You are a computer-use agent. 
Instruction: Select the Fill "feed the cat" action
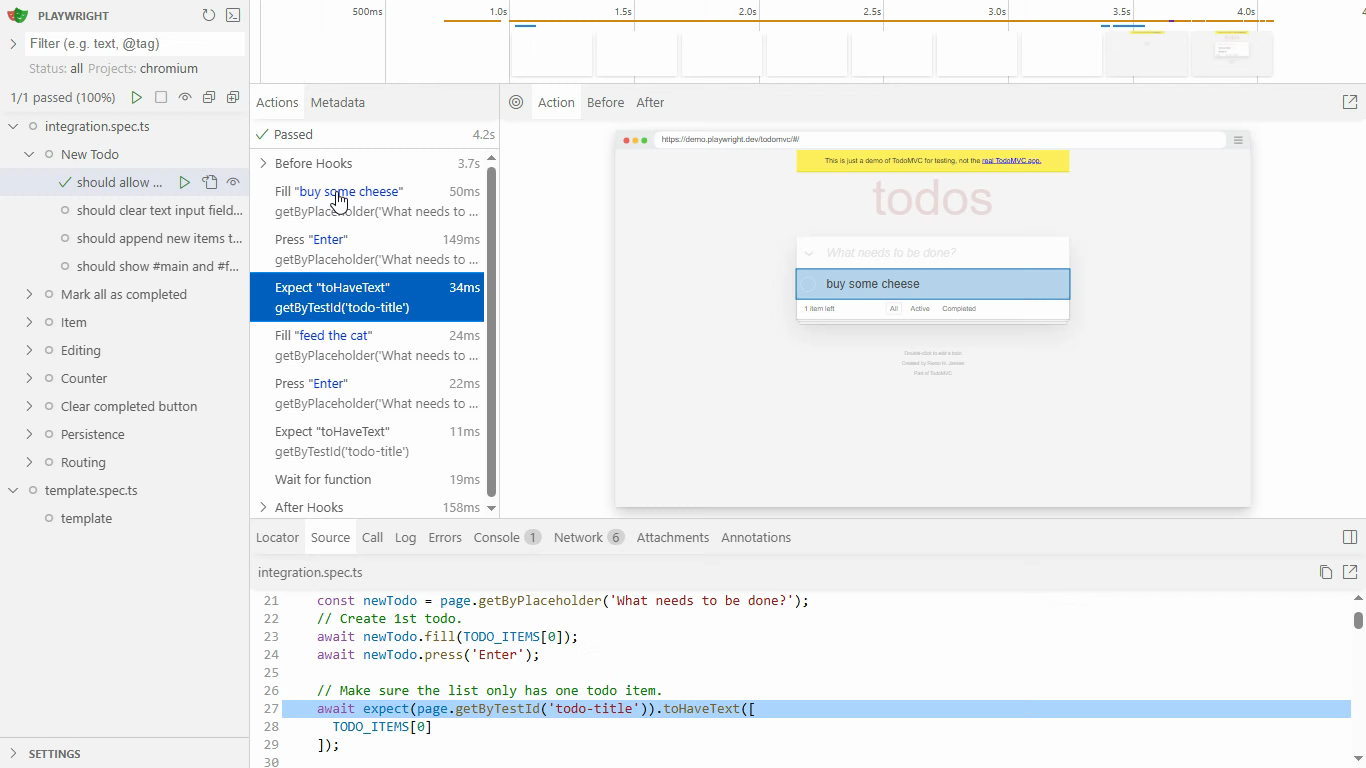[366, 345]
